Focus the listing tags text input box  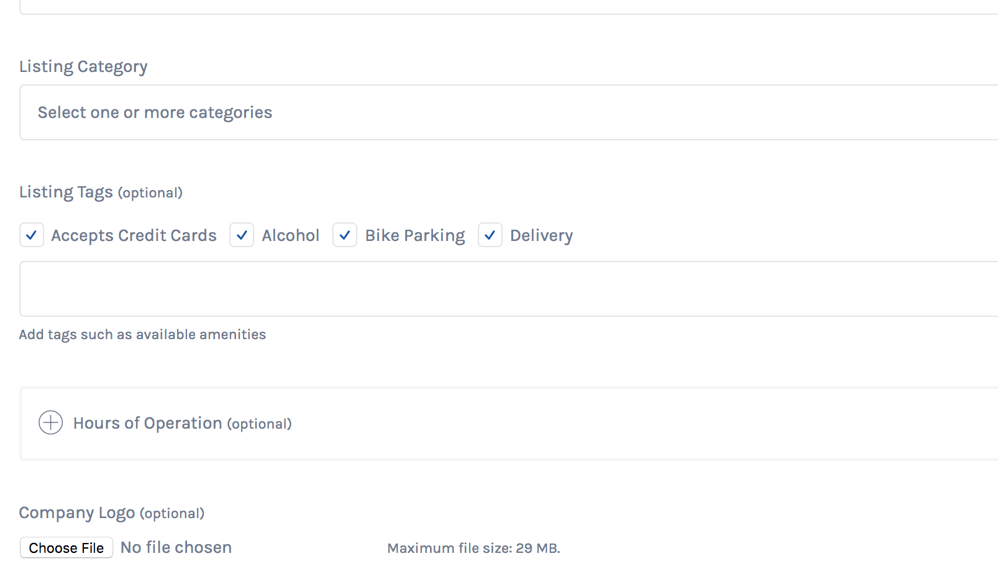click(509, 288)
